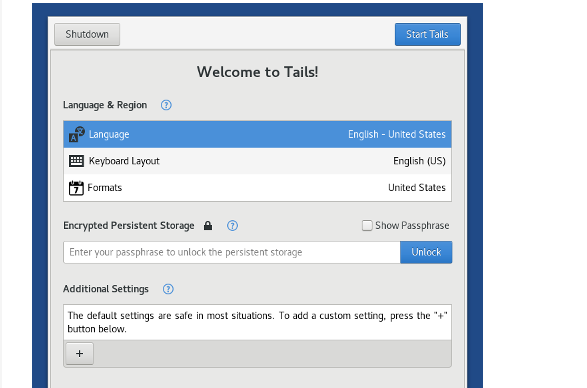Open the Formats row
This screenshot has width=587, height=388.
[258, 188]
